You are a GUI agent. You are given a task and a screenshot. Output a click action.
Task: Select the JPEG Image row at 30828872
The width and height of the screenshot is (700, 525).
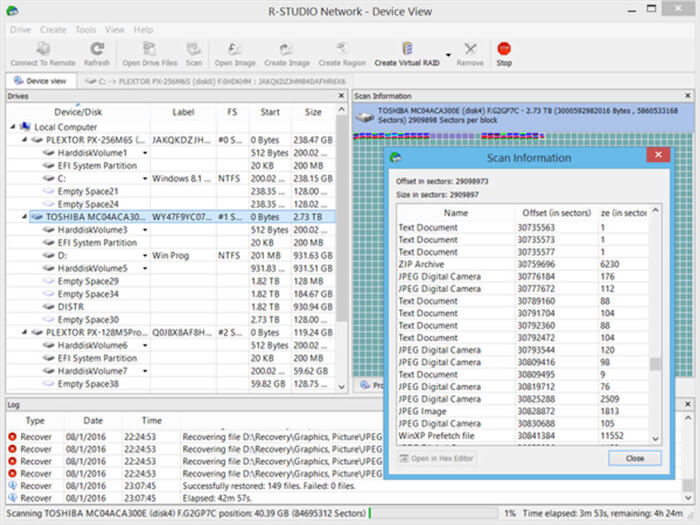522,411
